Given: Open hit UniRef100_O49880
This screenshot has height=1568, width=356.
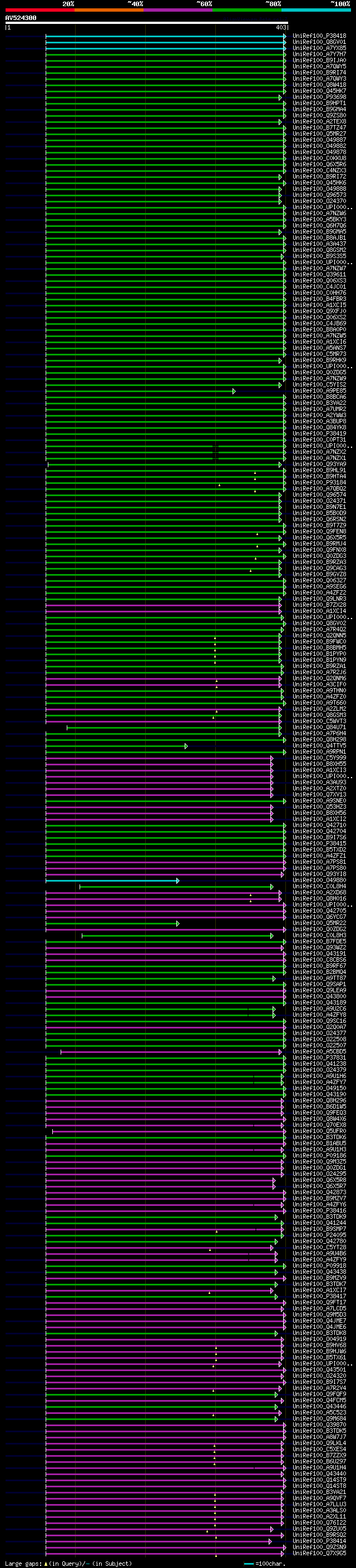Looking at the screenshot, I should point(319,880).
